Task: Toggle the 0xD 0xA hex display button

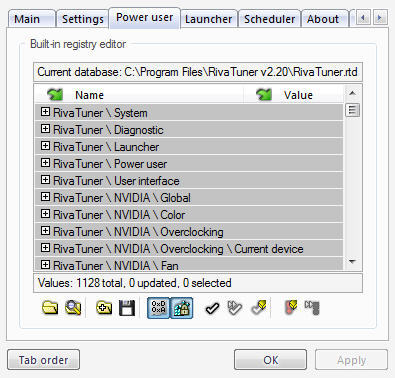Action: (x=159, y=307)
